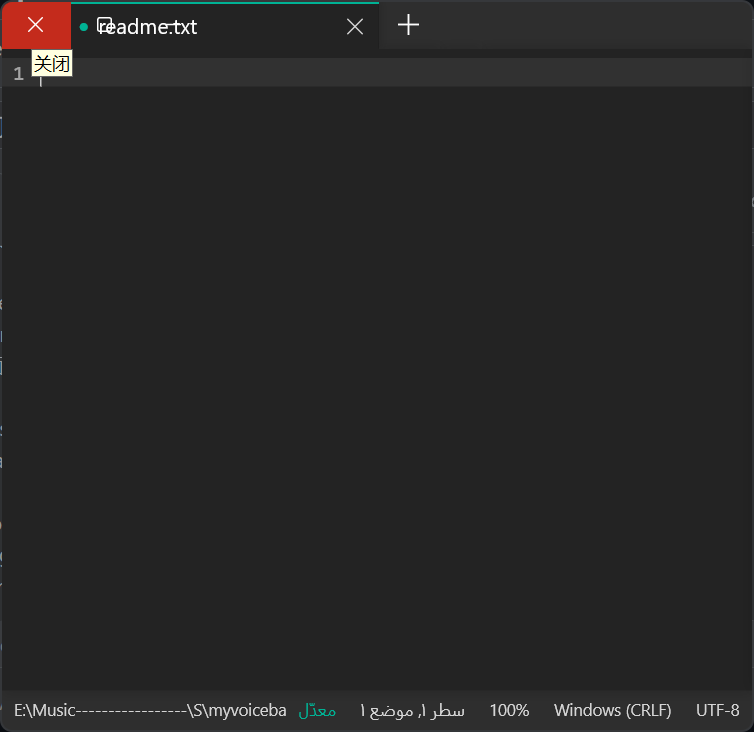The width and height of the screenshot is (754, 732).
Task: Click the line and position indicator in status bar
Action: pyautogui.click(x=412, y=711)
